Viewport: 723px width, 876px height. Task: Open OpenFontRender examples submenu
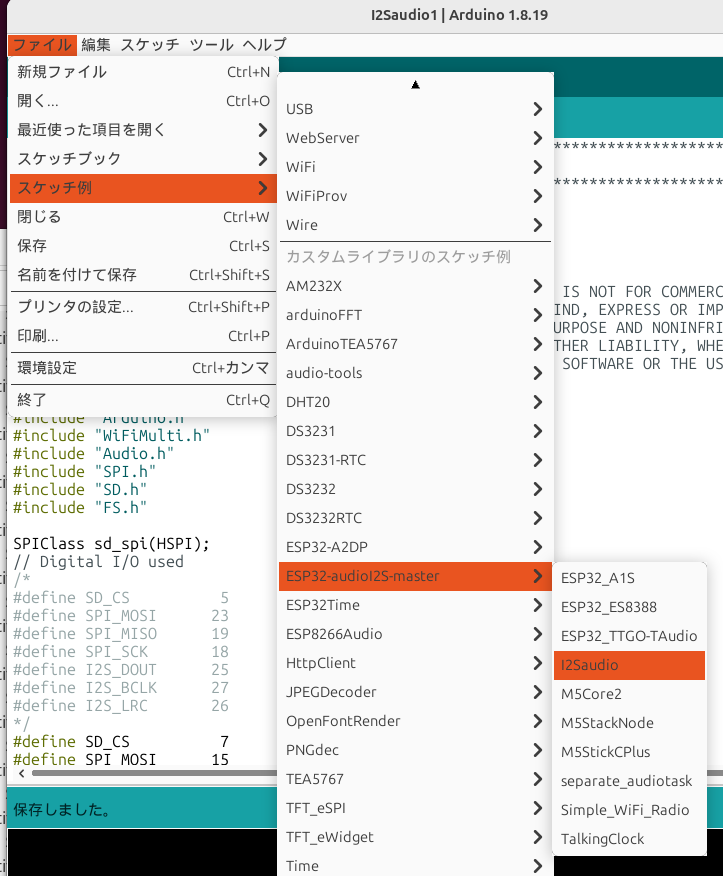pyautogui.click(x=415, y=722)
